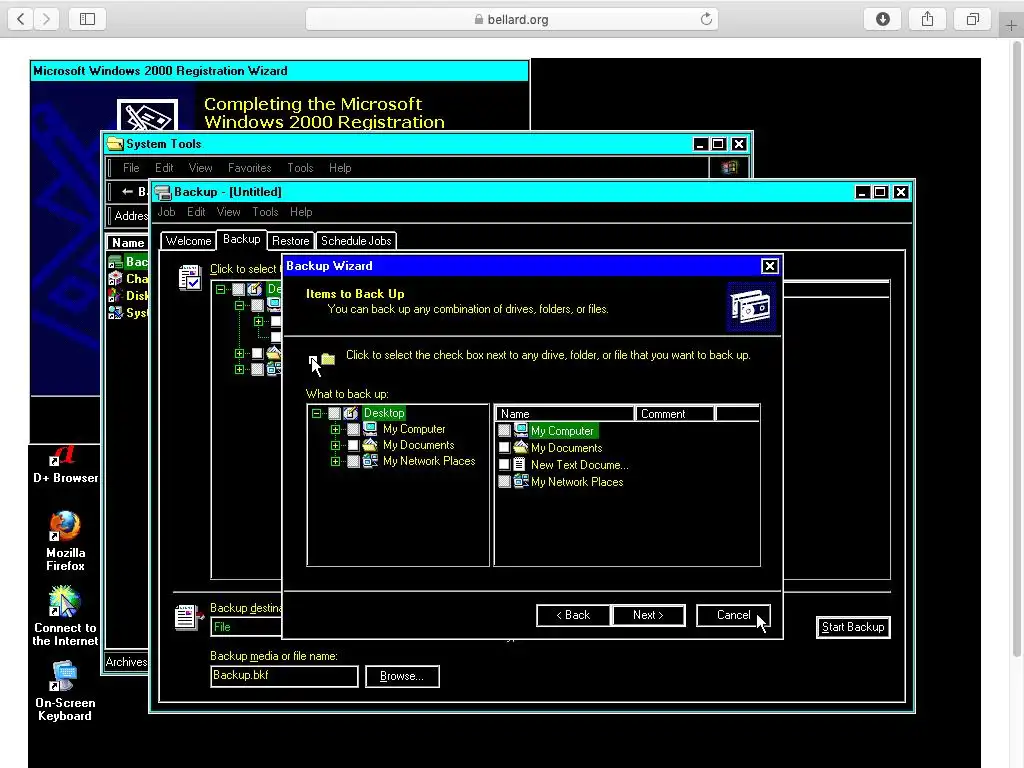The width and height of the screenshot is (1024, 768).
Task: Click the Backup window title bar icon
Action: 163,192
